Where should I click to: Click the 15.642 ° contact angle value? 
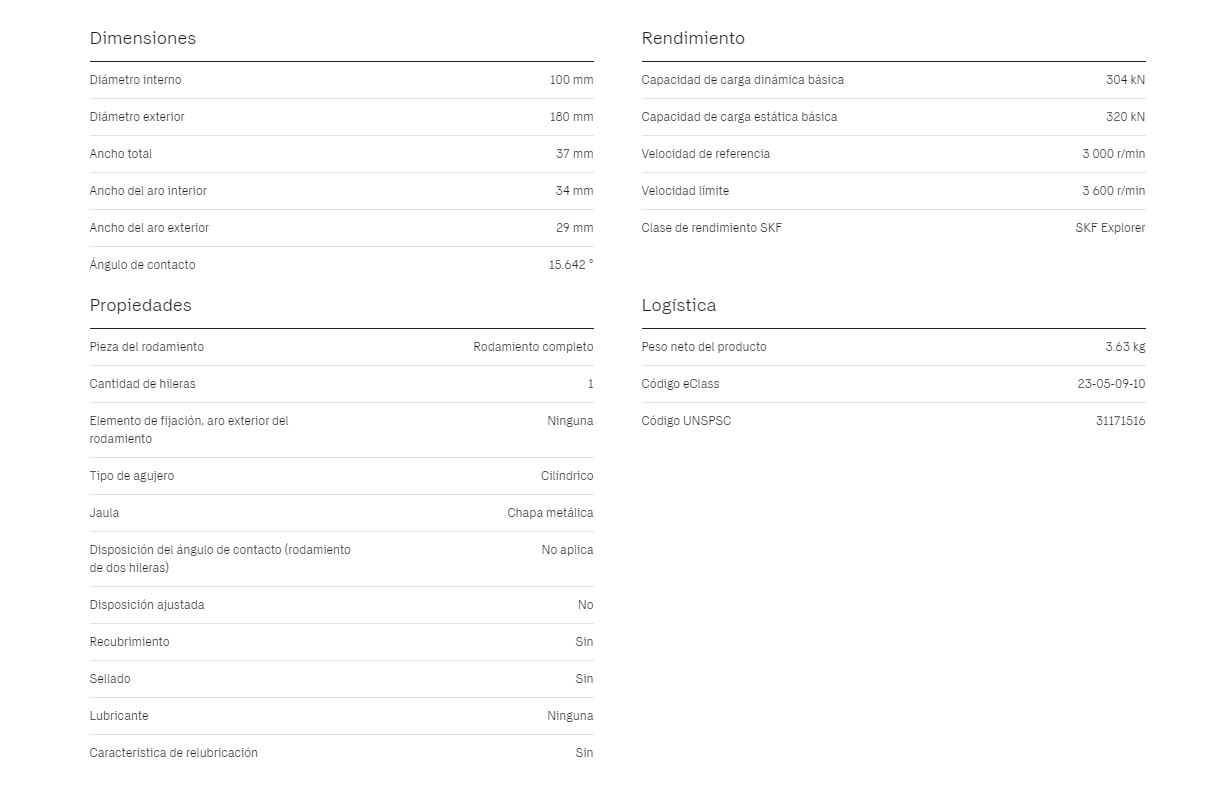click(x=571, y=265)
